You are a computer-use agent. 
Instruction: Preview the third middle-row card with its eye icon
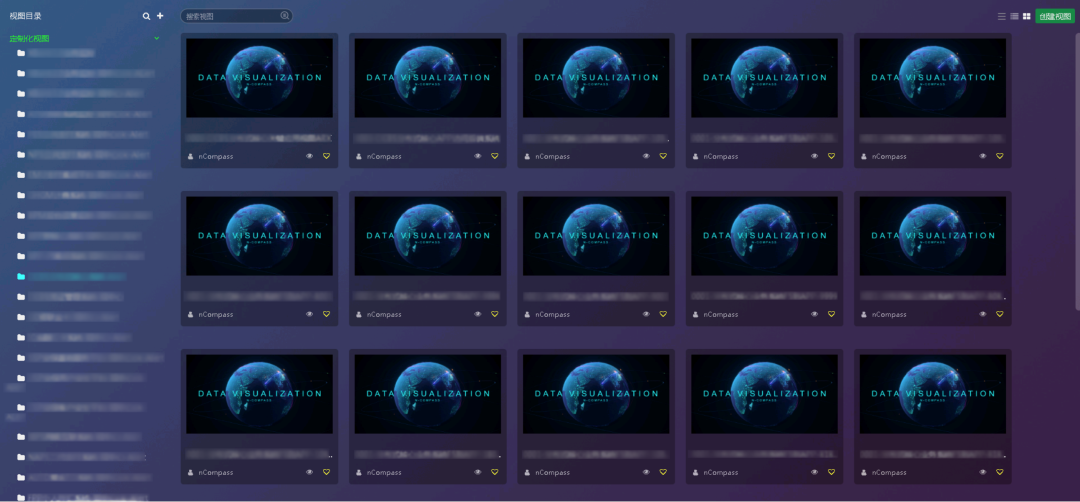tap(646, 314)
